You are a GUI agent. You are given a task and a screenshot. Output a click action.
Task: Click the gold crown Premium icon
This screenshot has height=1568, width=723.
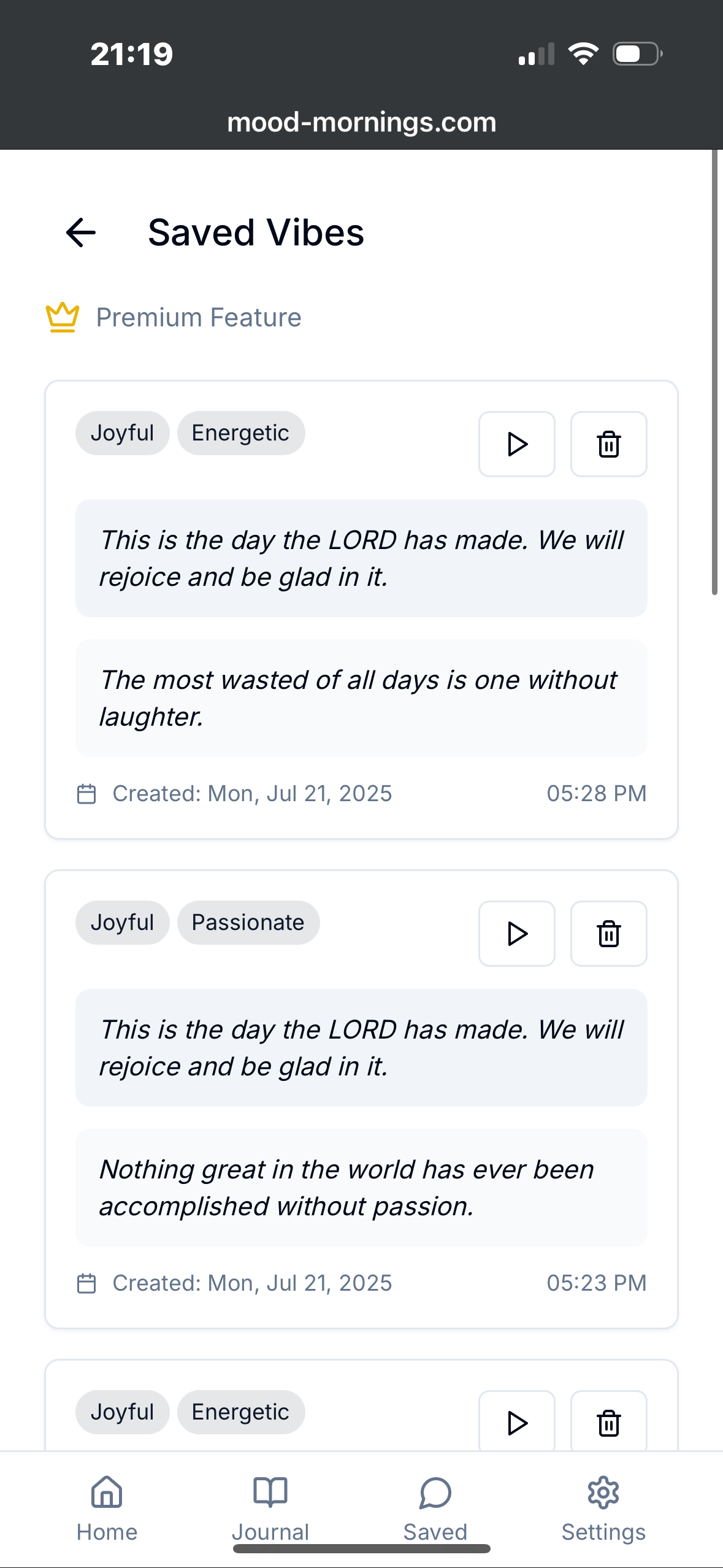63,318
